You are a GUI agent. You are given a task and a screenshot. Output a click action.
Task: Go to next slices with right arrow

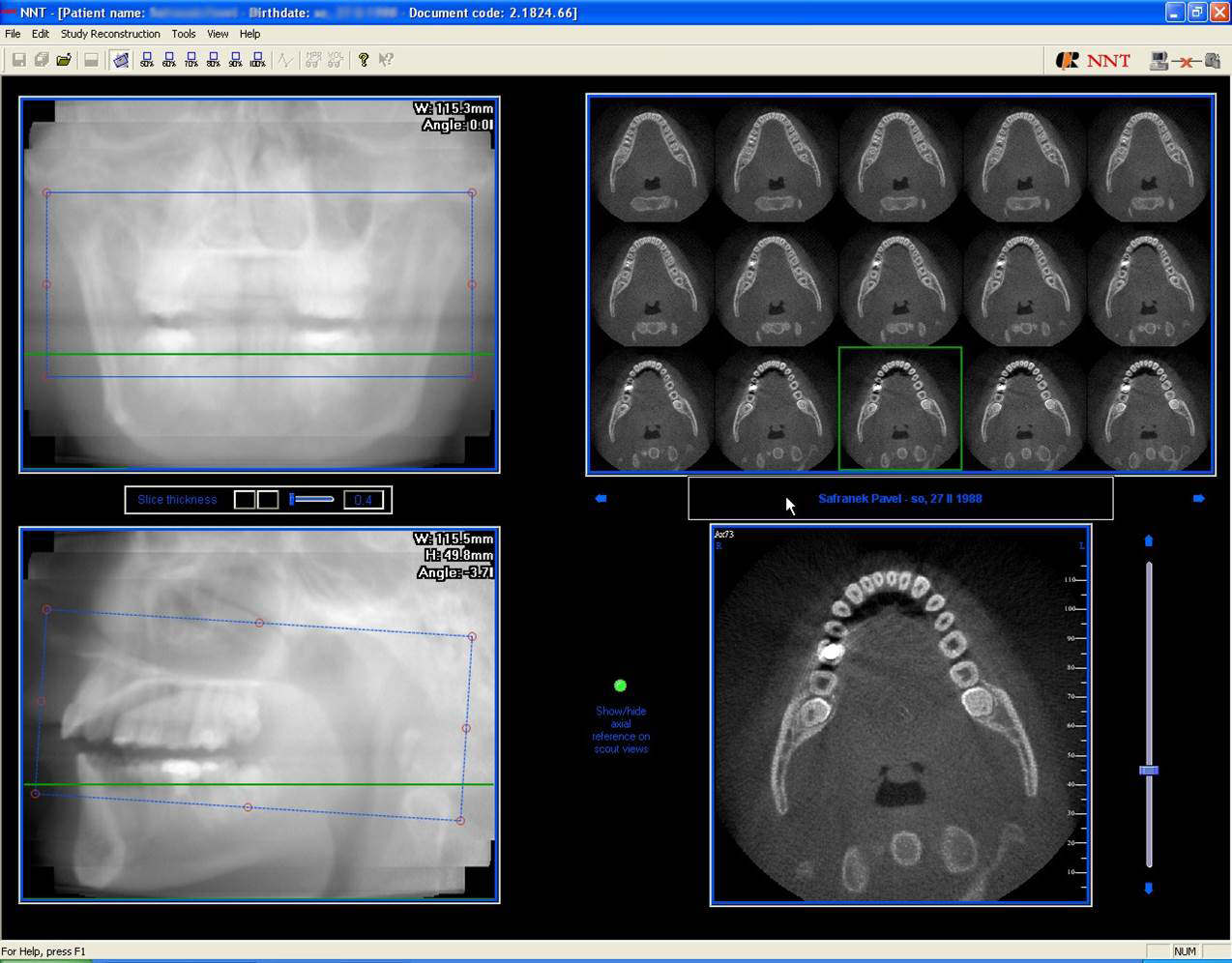[x=1198, y=498]
